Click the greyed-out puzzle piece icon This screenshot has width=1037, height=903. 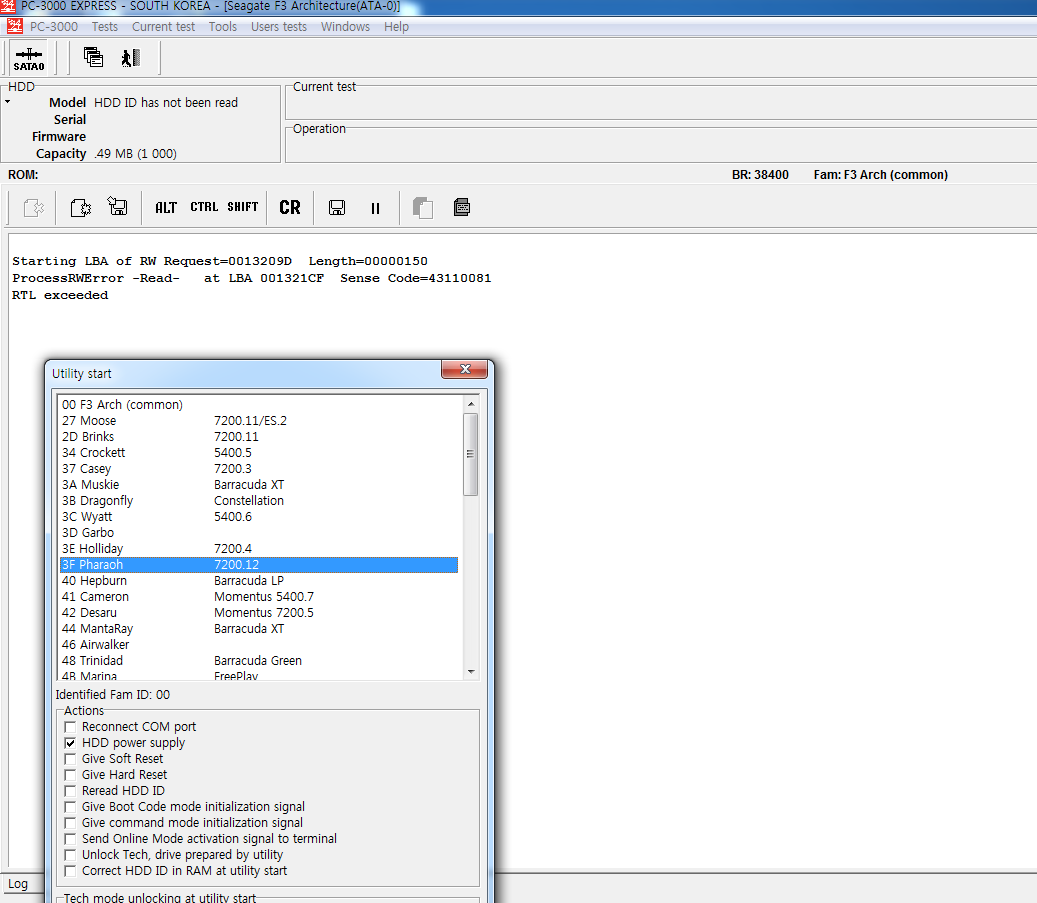[33, 208]
